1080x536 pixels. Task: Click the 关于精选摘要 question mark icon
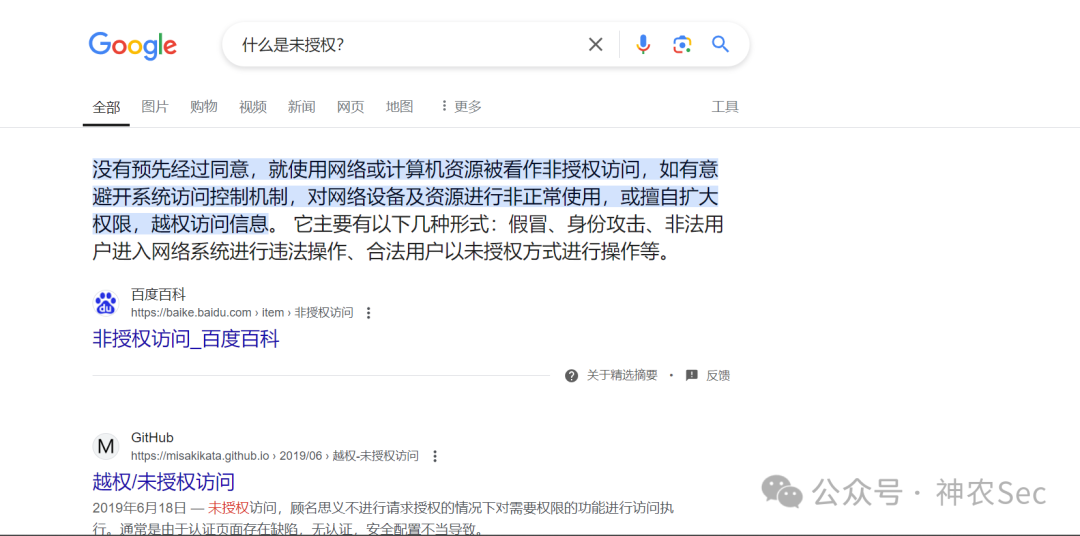tap(571, 375)
